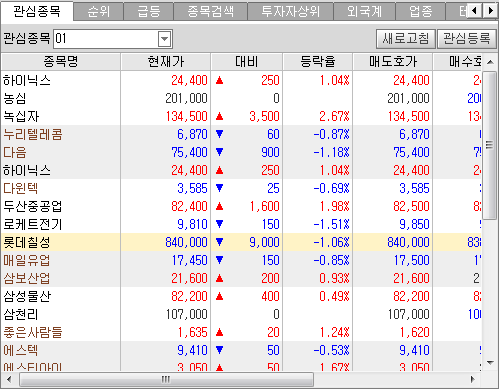
Task: Select the 누리텔레콤 stock row
Action: [241, 134]
